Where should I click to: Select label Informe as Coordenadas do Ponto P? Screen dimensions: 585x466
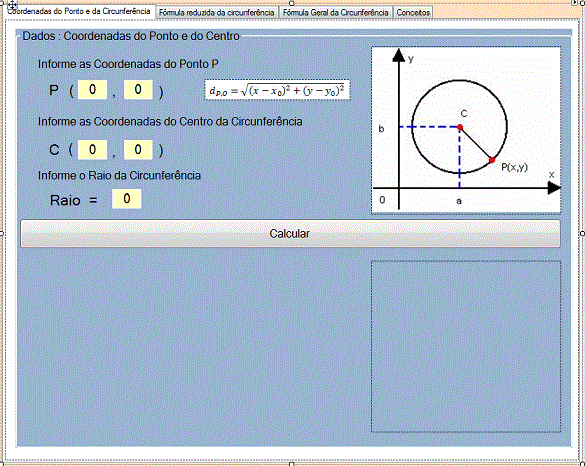point(128,64)
